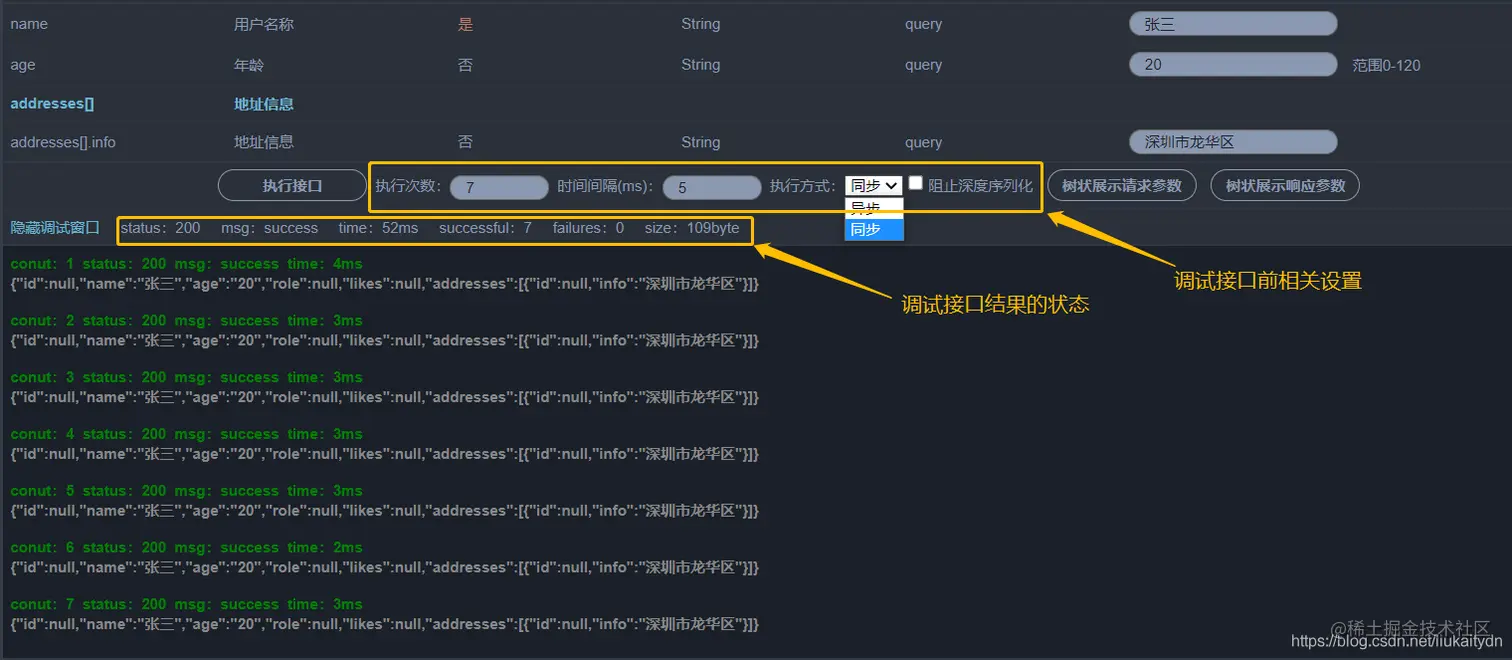The image size is (1512, 660).
Task: Click the time: 52ms summary text
Action: (x=378, y=228)
